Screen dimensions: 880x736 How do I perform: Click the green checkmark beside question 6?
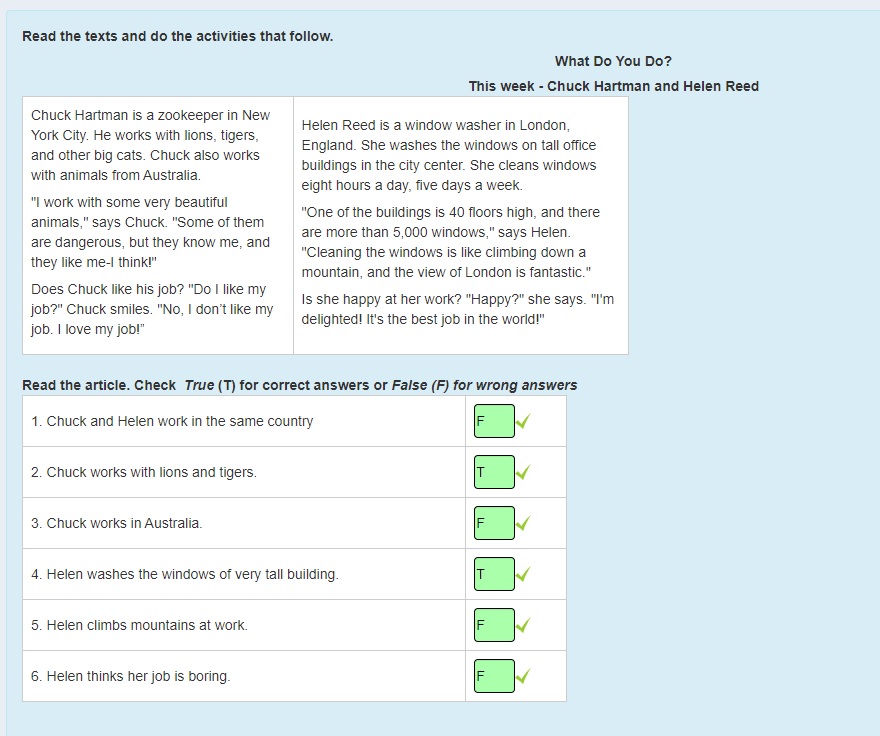[x=523, y=676]
